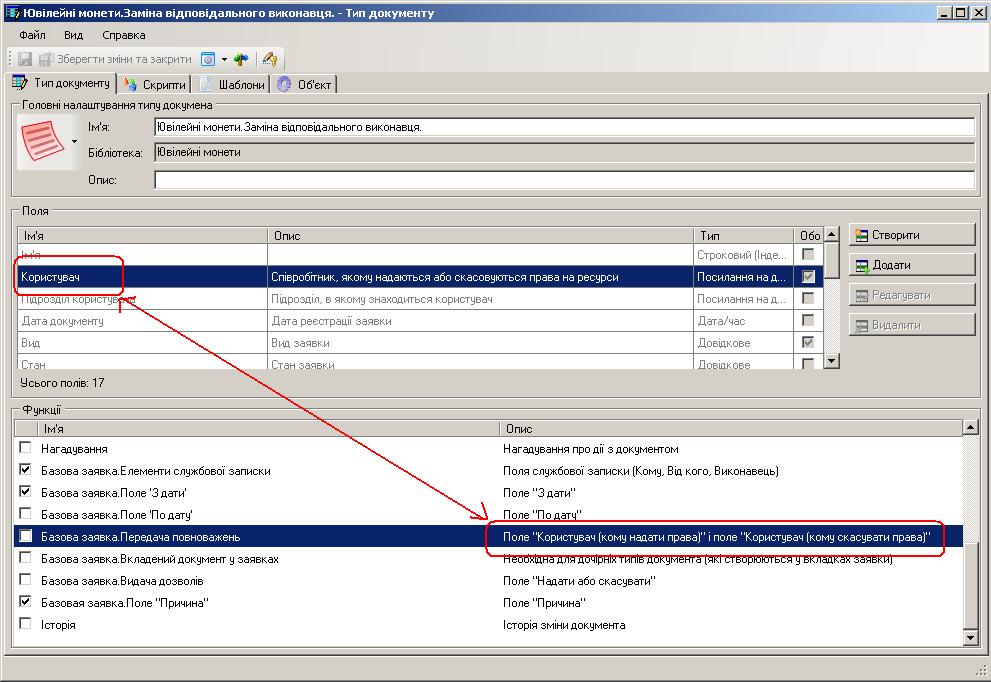Open the Файл menu

pos(32,35)
